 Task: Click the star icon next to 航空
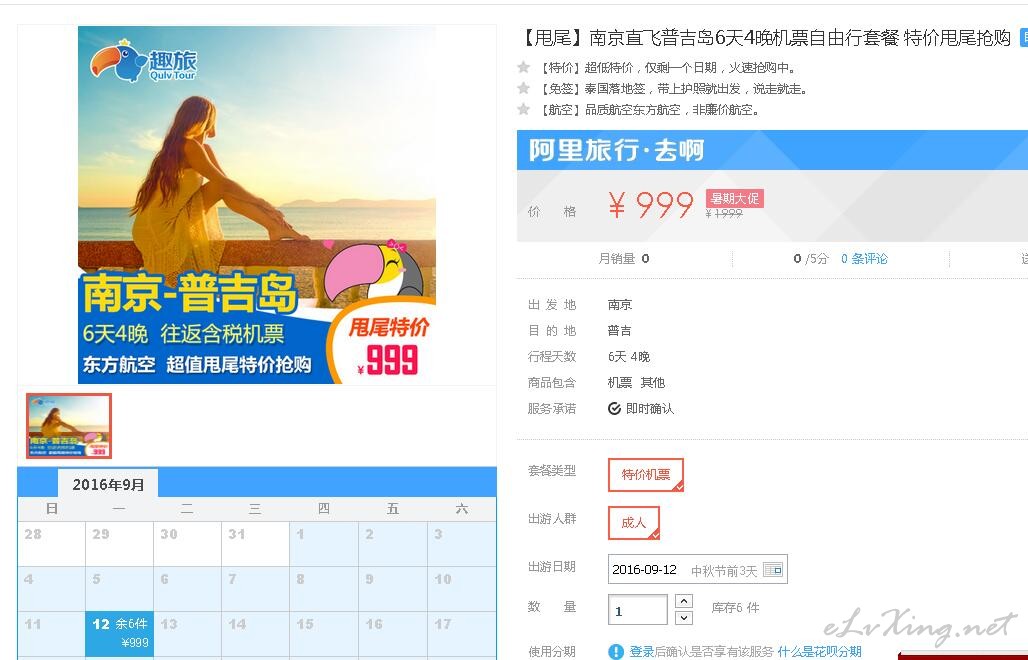tap(523, 109)
